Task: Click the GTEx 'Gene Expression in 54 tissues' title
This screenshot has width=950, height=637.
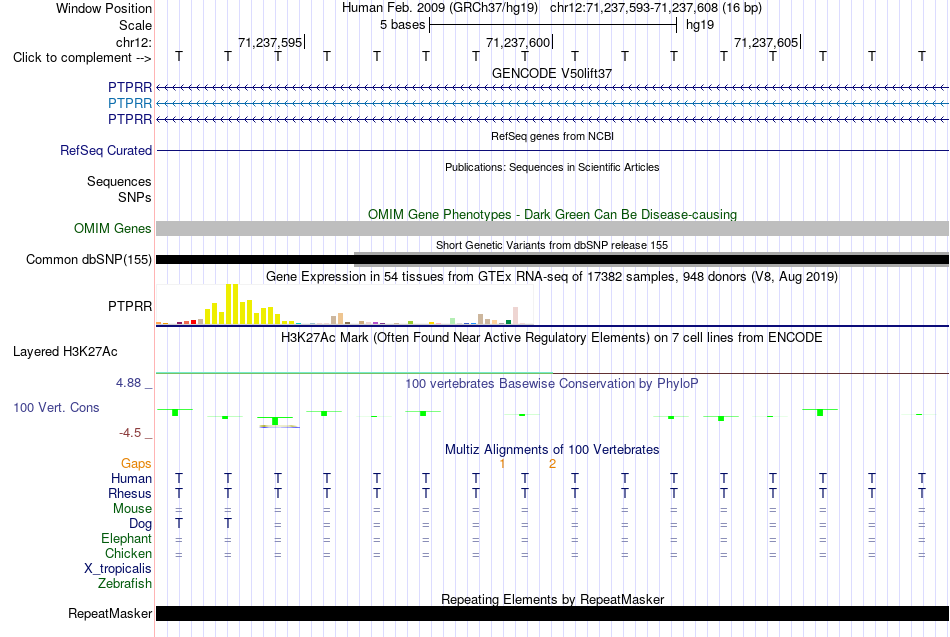Action: coord(552,277)
